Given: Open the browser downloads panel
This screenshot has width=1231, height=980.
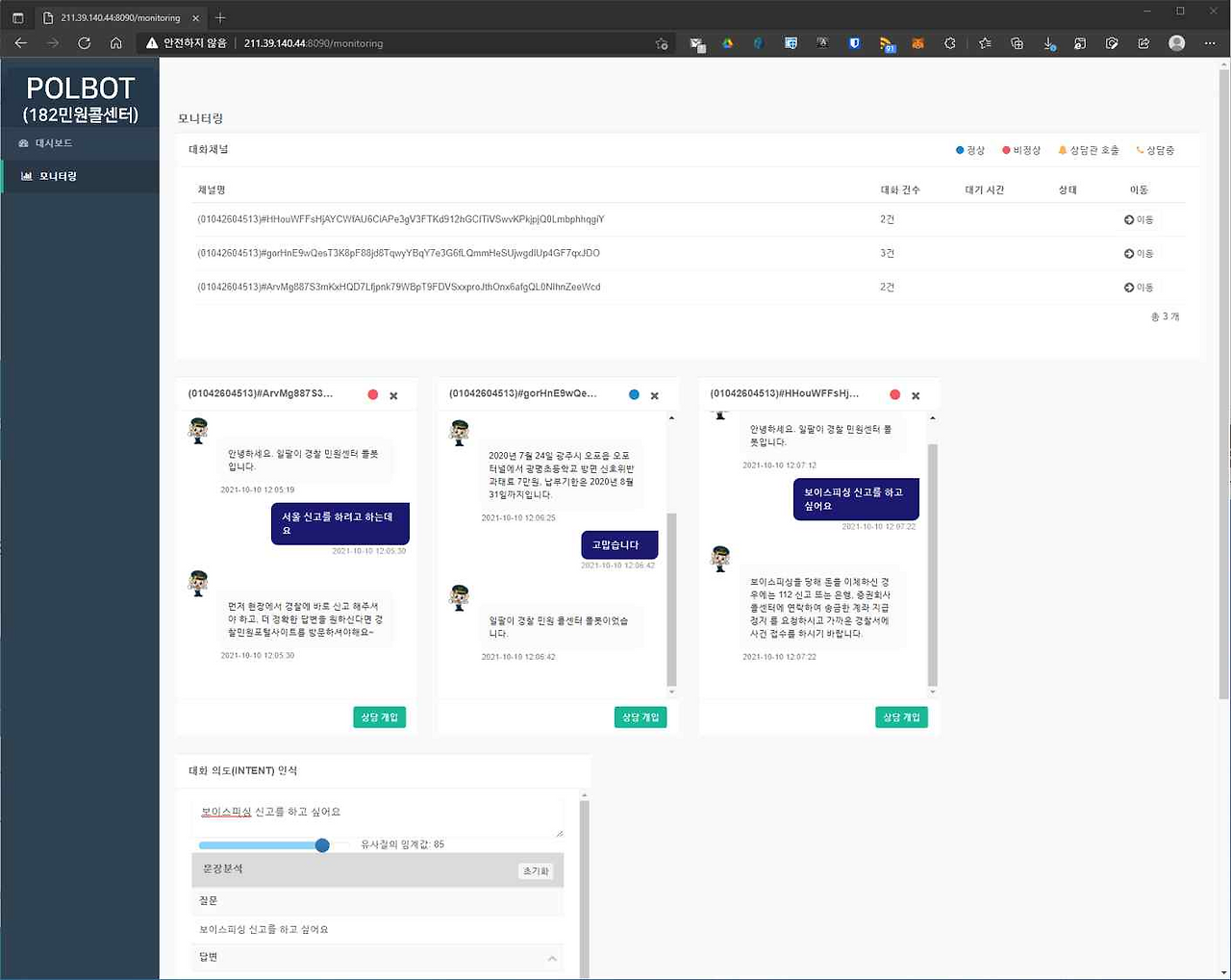Looking at the screenshot, I should tap(1049, 43).
